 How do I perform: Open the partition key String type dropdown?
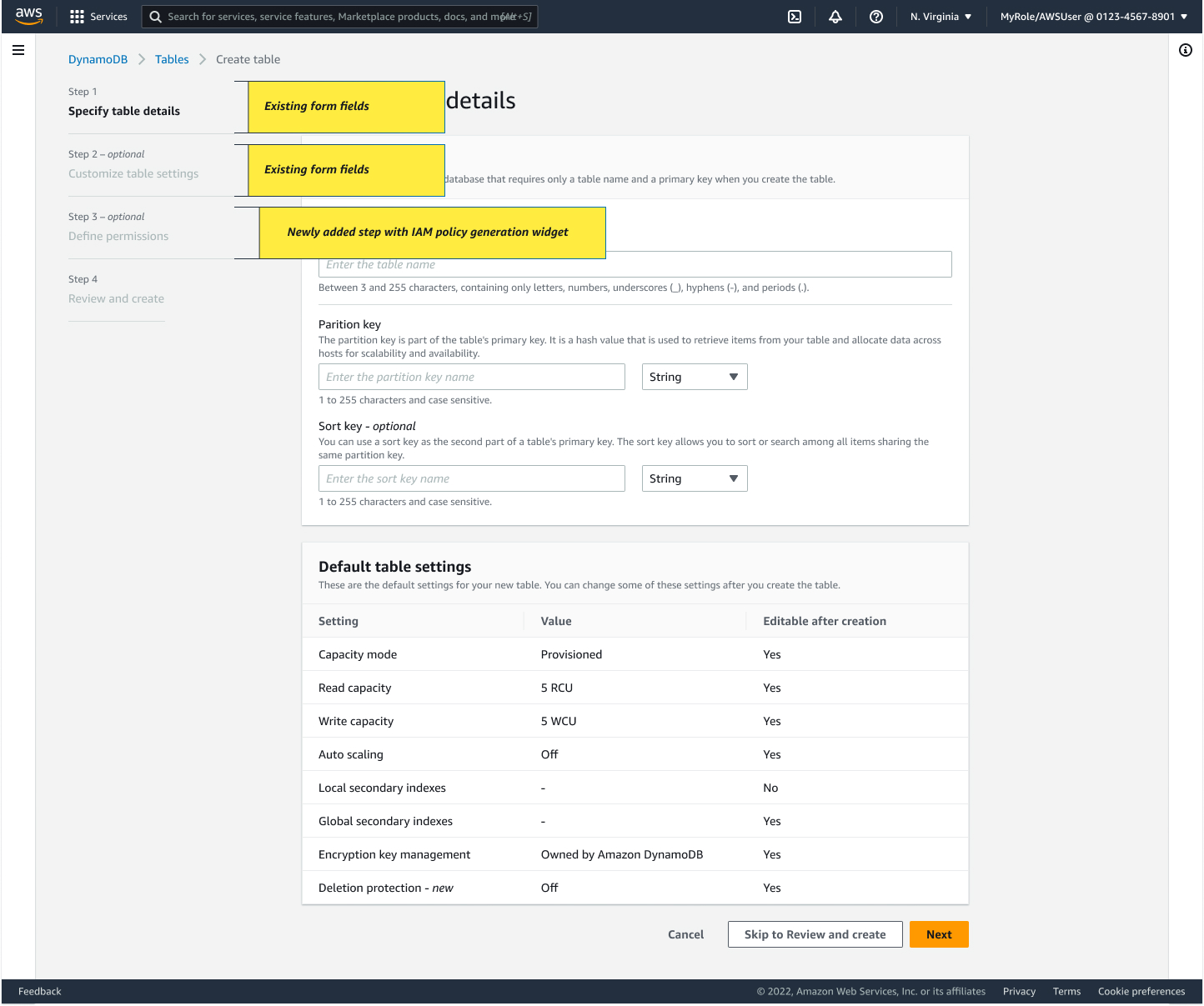pos(695,377)
